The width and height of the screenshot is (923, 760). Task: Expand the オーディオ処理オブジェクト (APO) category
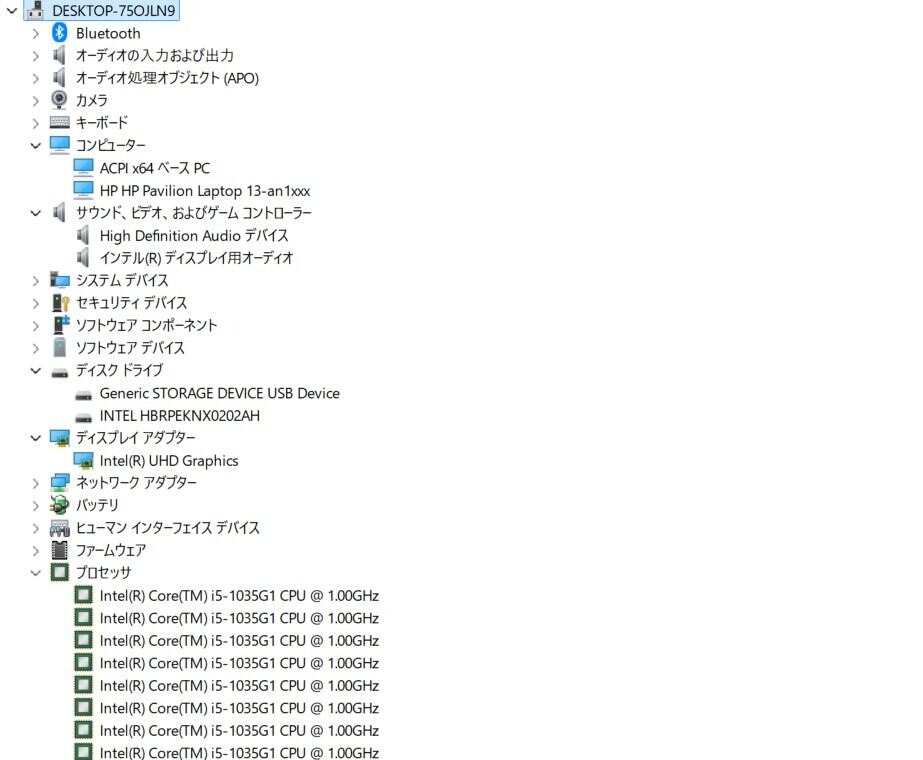[x=36, y=78]
